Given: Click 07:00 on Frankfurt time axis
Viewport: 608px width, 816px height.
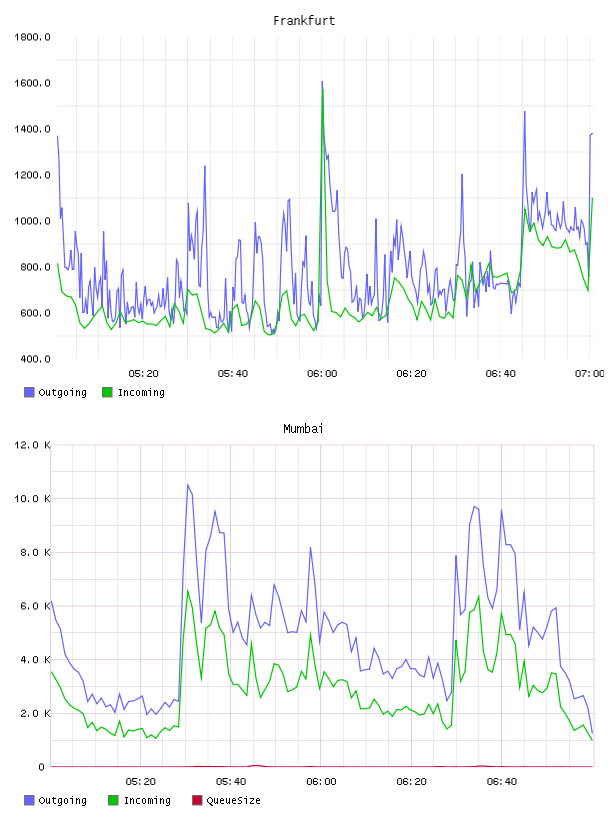Looking at the screenshot, I should pyautogui.click(x=590, y=374).
